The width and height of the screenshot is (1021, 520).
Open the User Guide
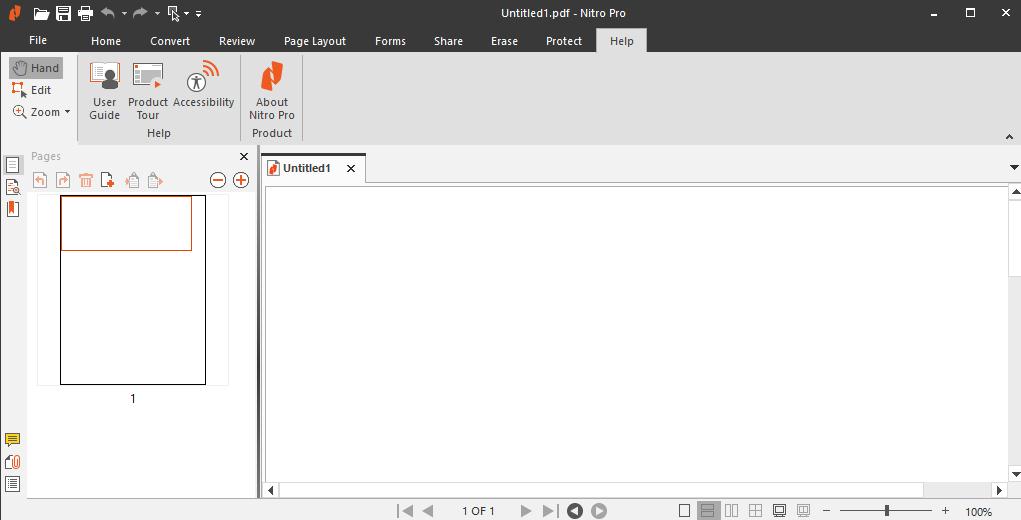point(104,91)
